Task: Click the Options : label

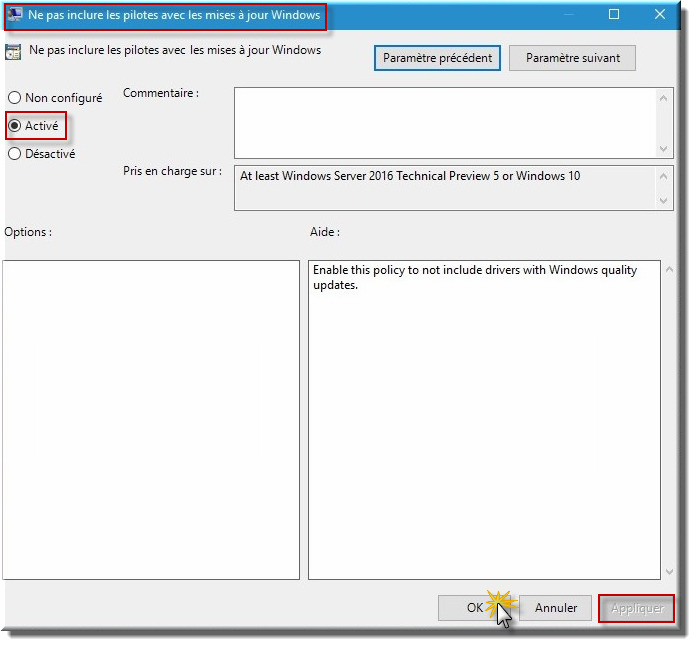Action: click(x=28, y=233)
